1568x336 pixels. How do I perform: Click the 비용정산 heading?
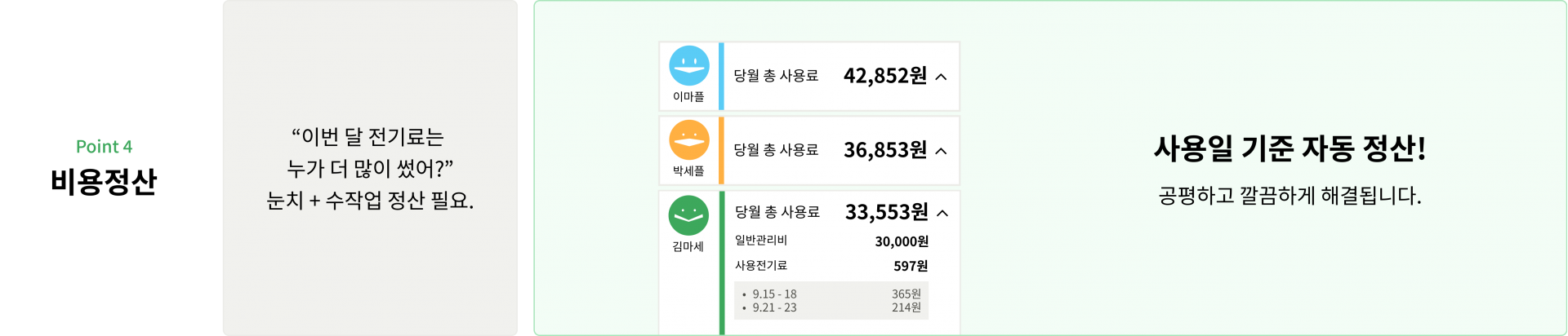click(x=104, y=181)
